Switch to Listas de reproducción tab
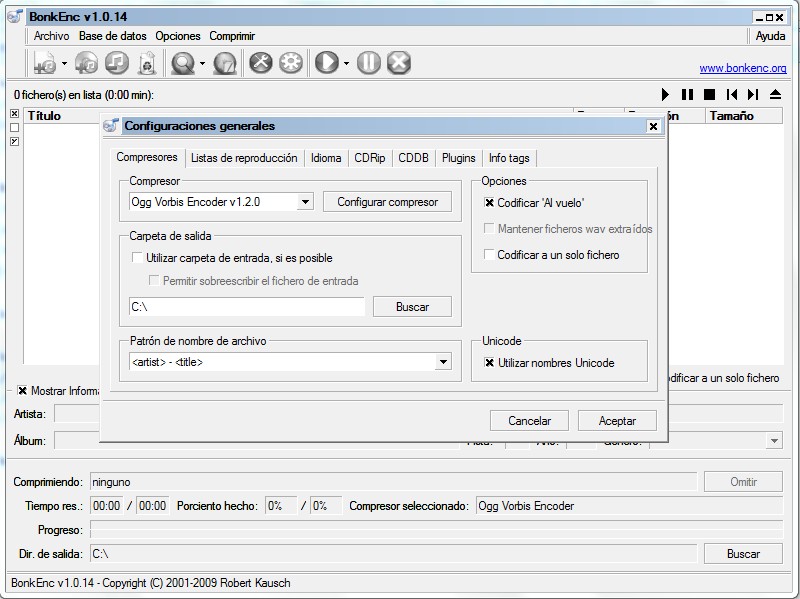This screenshot has width=800, height=599. click(244, 158)
